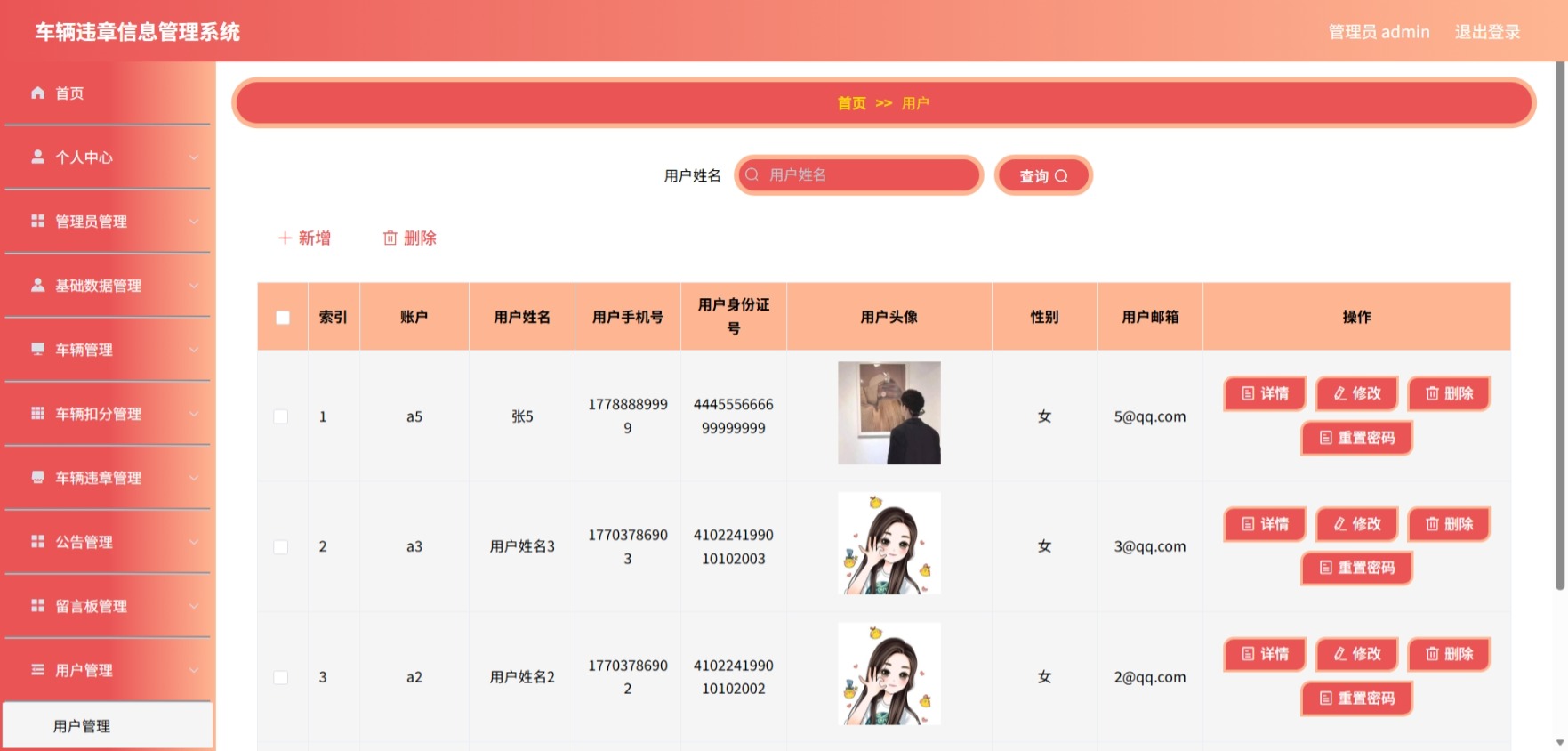Screen dimensions: 1568x751
Task: Toggle the select-all checkbox in table header
Action: point(283,318)
